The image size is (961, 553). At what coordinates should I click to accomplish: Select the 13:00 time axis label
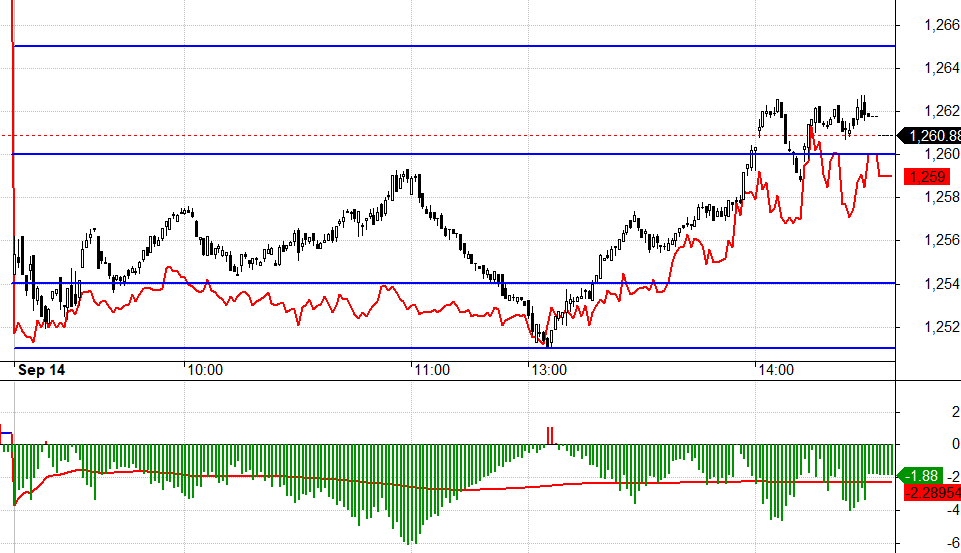[x=548, y=370]
